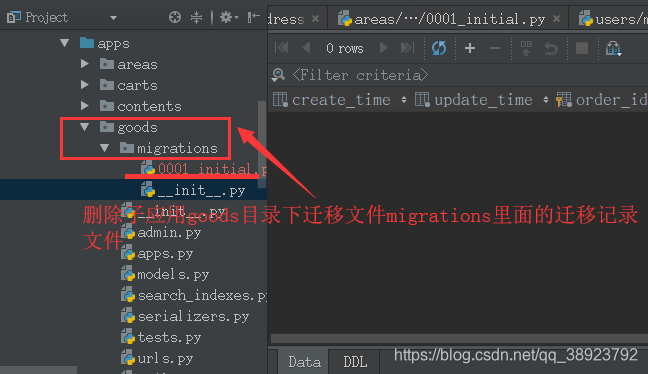Expand the contents folder
The height and width of the screenshot is (374, 648).
point(85,106)
